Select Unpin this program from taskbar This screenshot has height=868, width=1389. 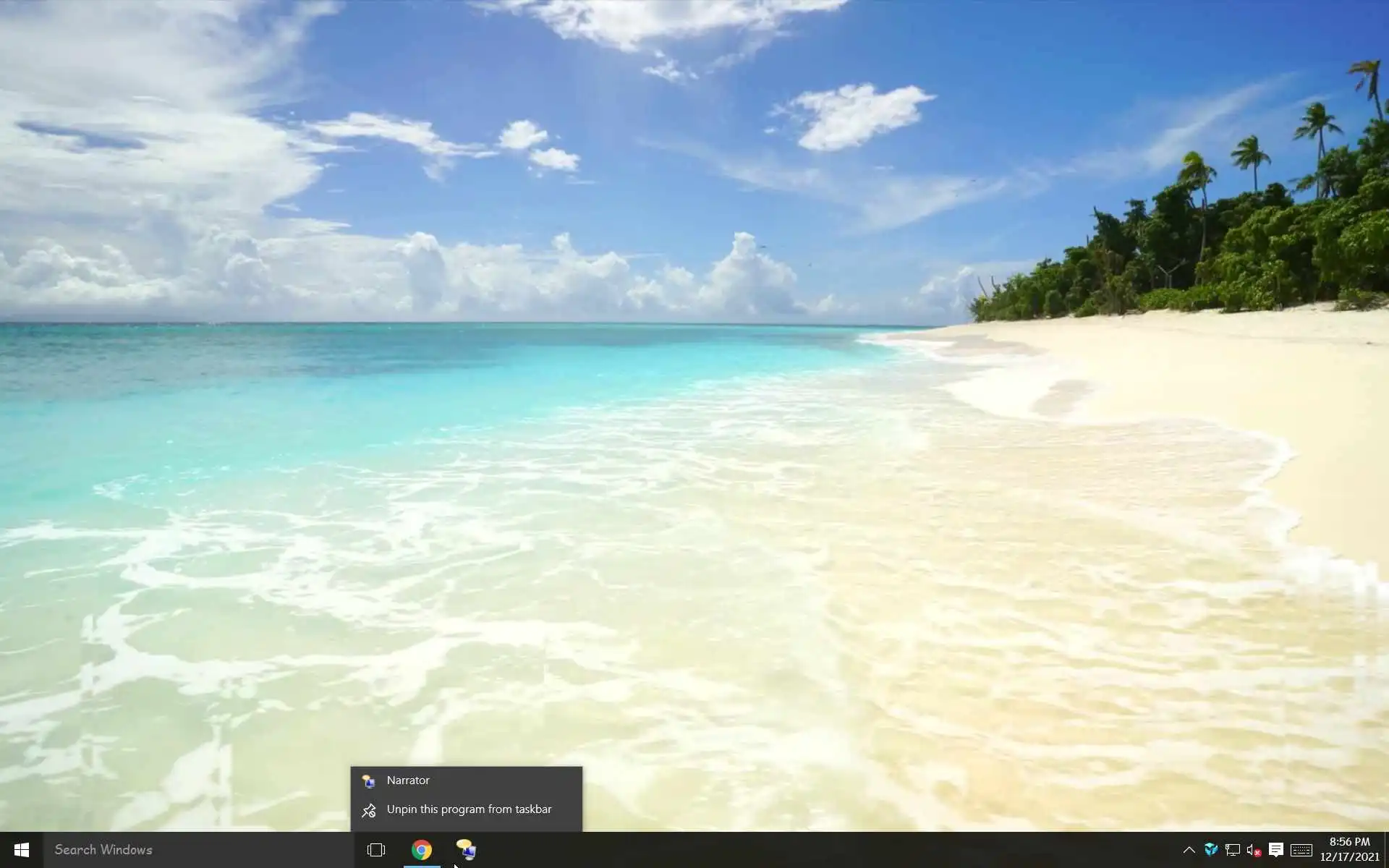(x=469, y=809)
